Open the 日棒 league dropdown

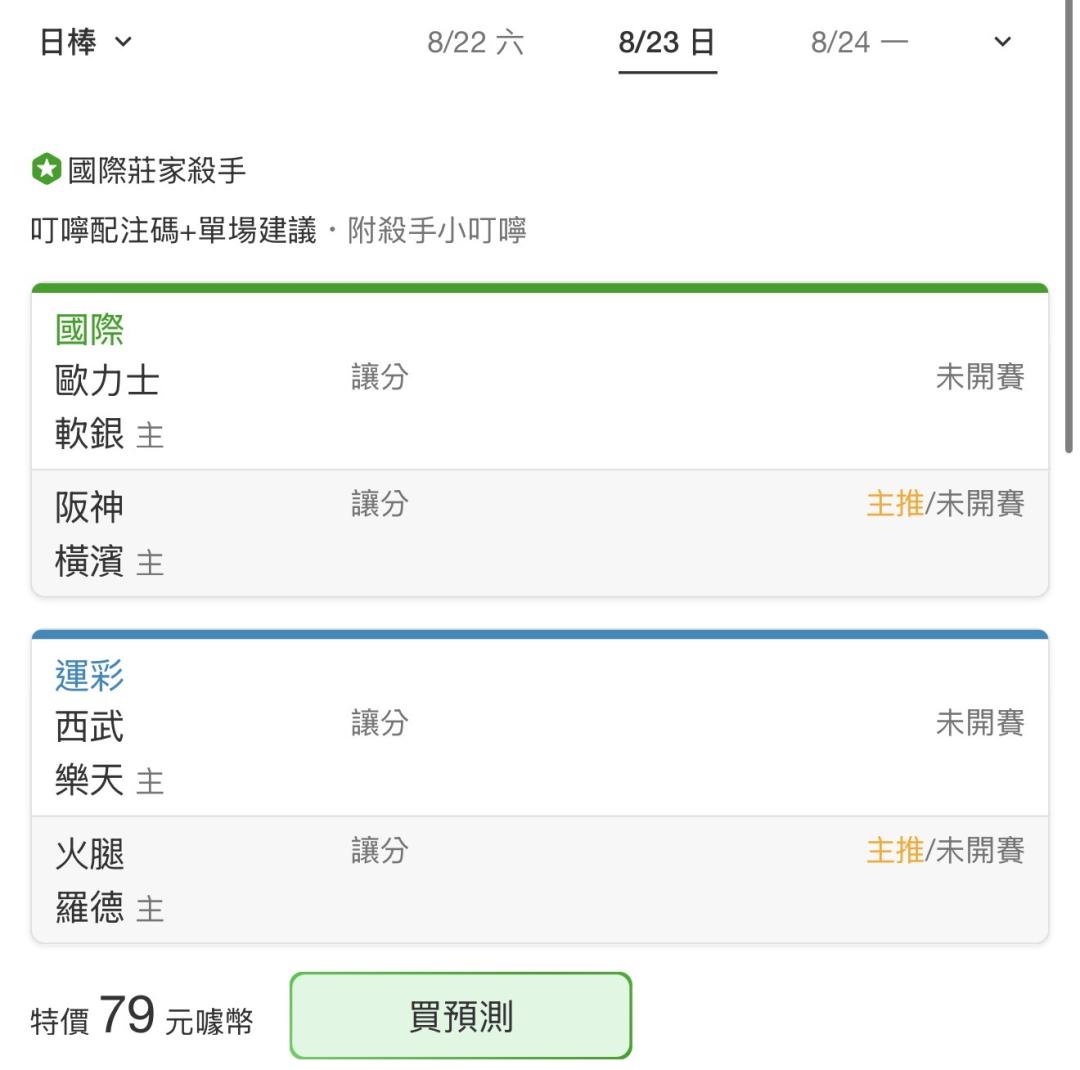point(85,42)
